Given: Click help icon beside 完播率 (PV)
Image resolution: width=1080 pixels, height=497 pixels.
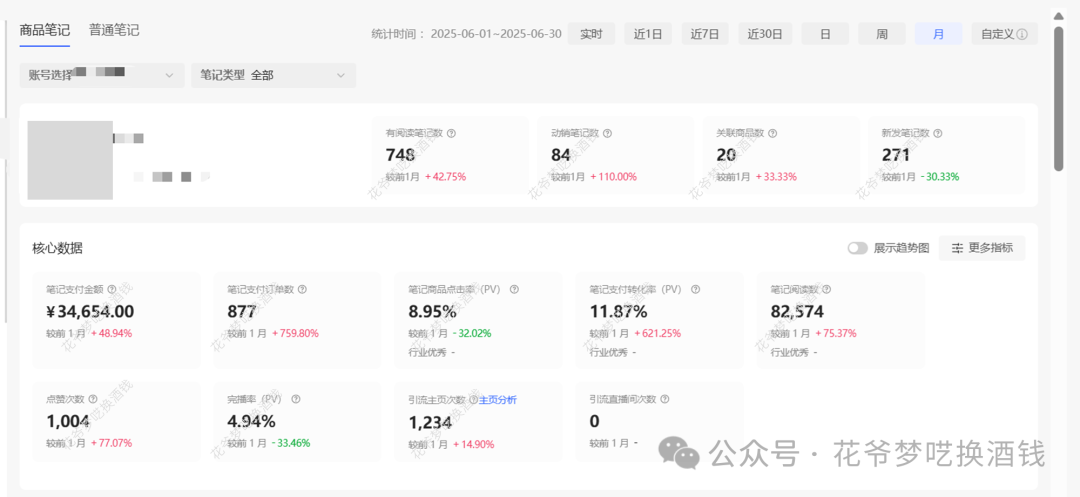Looking at the screenshot, I should (x=296, y=399).
